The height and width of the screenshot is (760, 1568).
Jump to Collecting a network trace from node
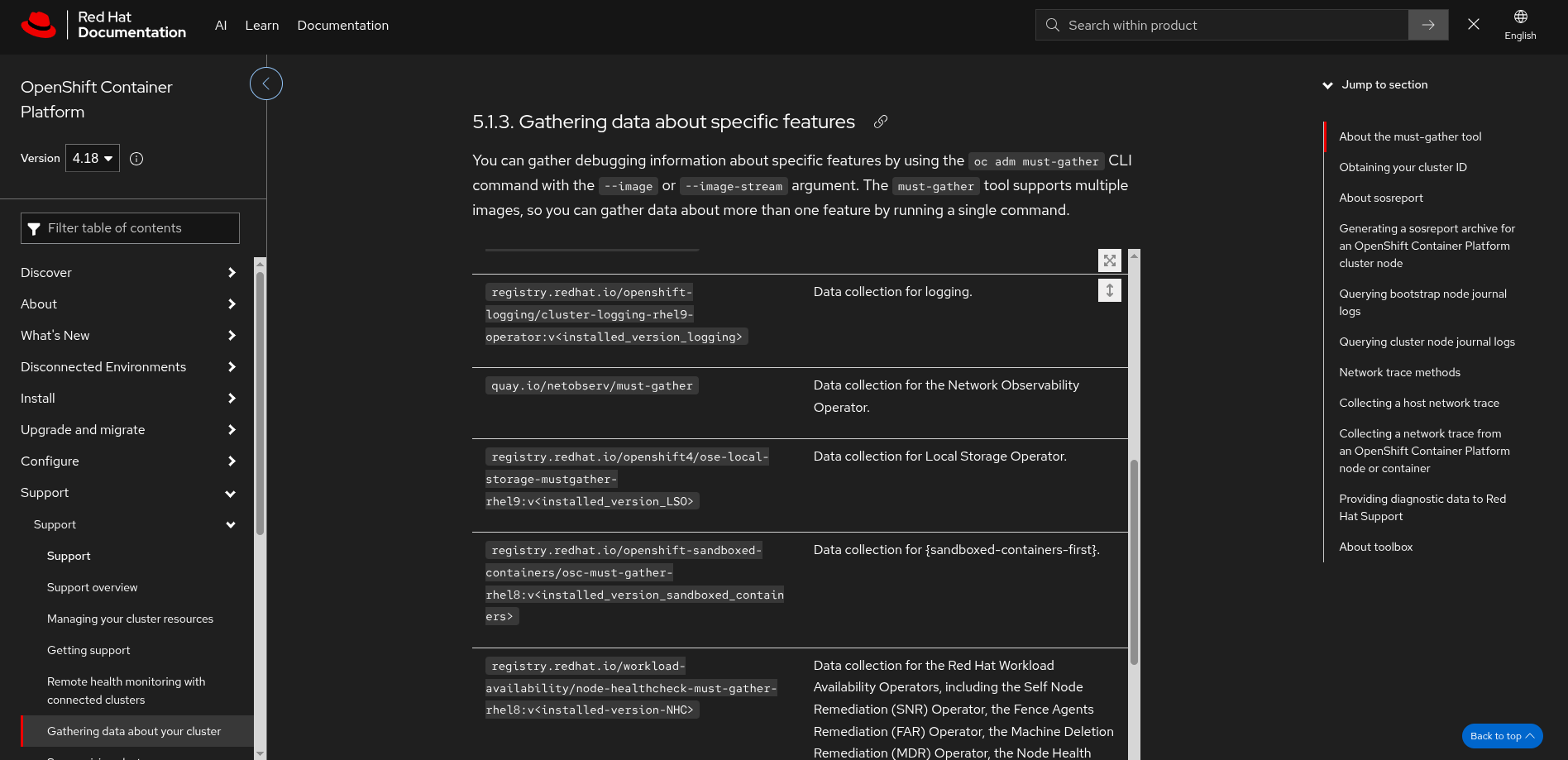click(x=1424, y=451)
